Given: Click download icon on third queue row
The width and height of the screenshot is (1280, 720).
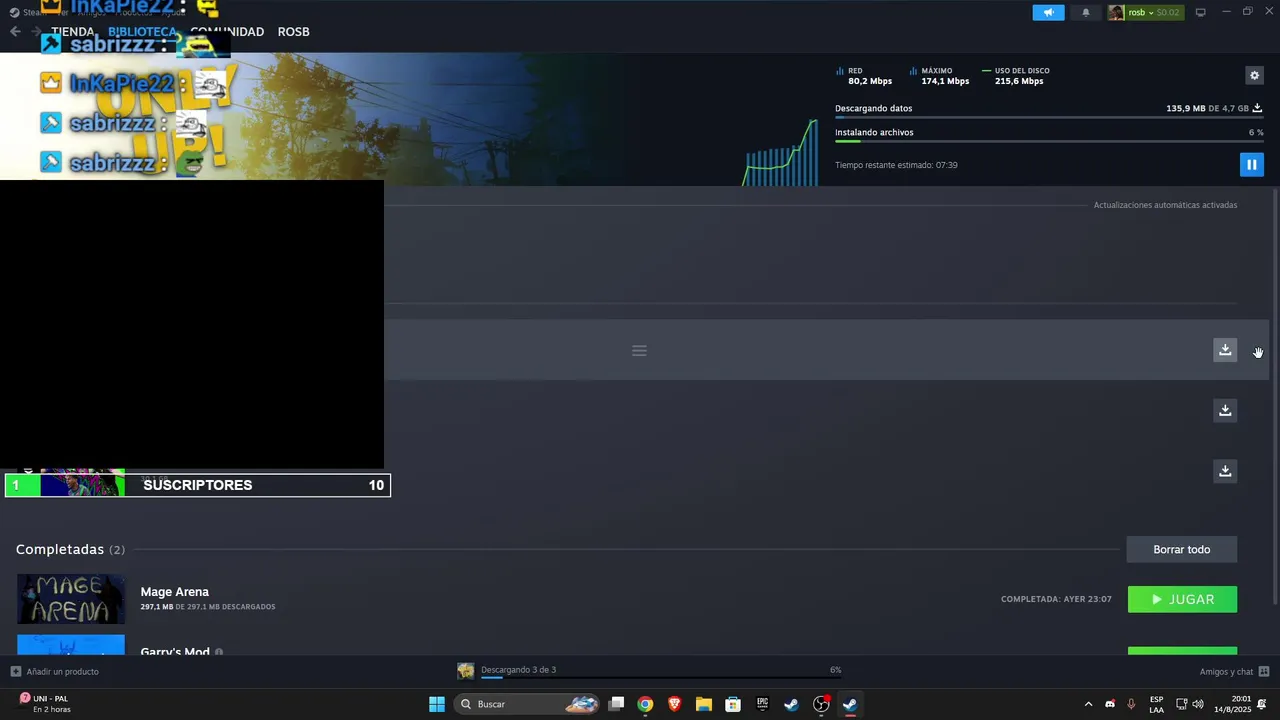Looking at the screenshot, I should pos(1225,470).
